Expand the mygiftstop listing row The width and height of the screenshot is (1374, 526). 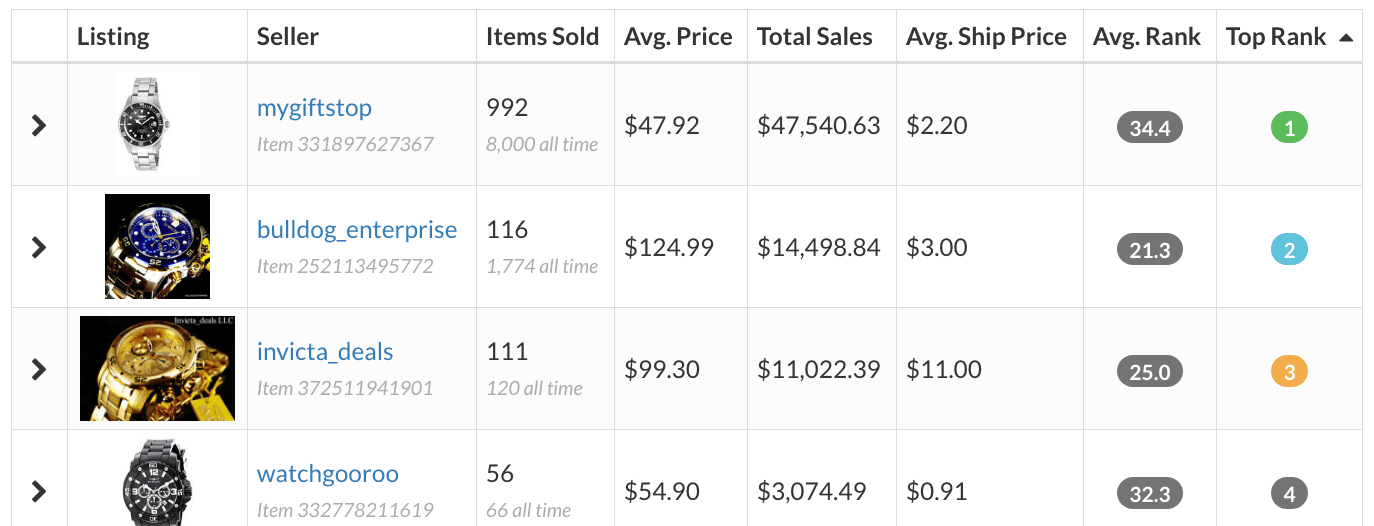(x=39, y=125)
